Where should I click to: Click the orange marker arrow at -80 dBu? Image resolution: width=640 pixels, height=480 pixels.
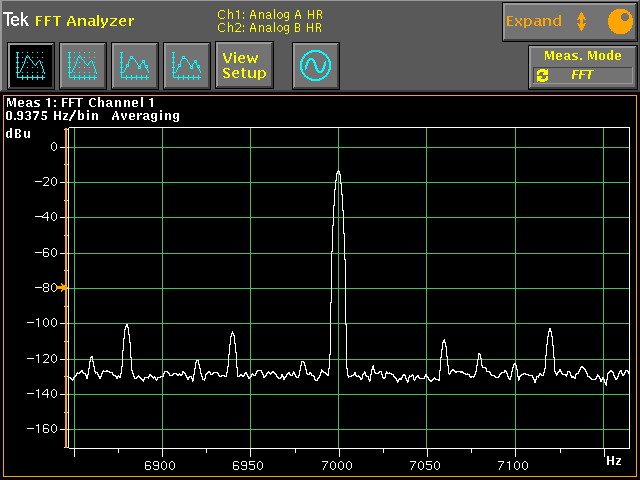62,288
